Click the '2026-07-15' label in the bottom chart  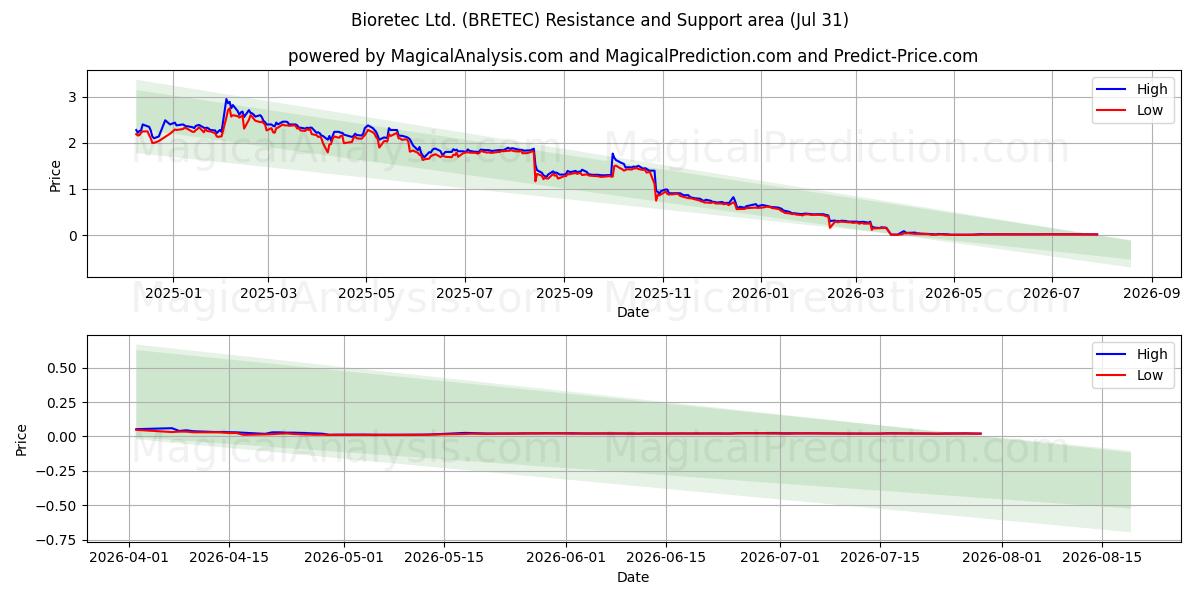[881, 559]
